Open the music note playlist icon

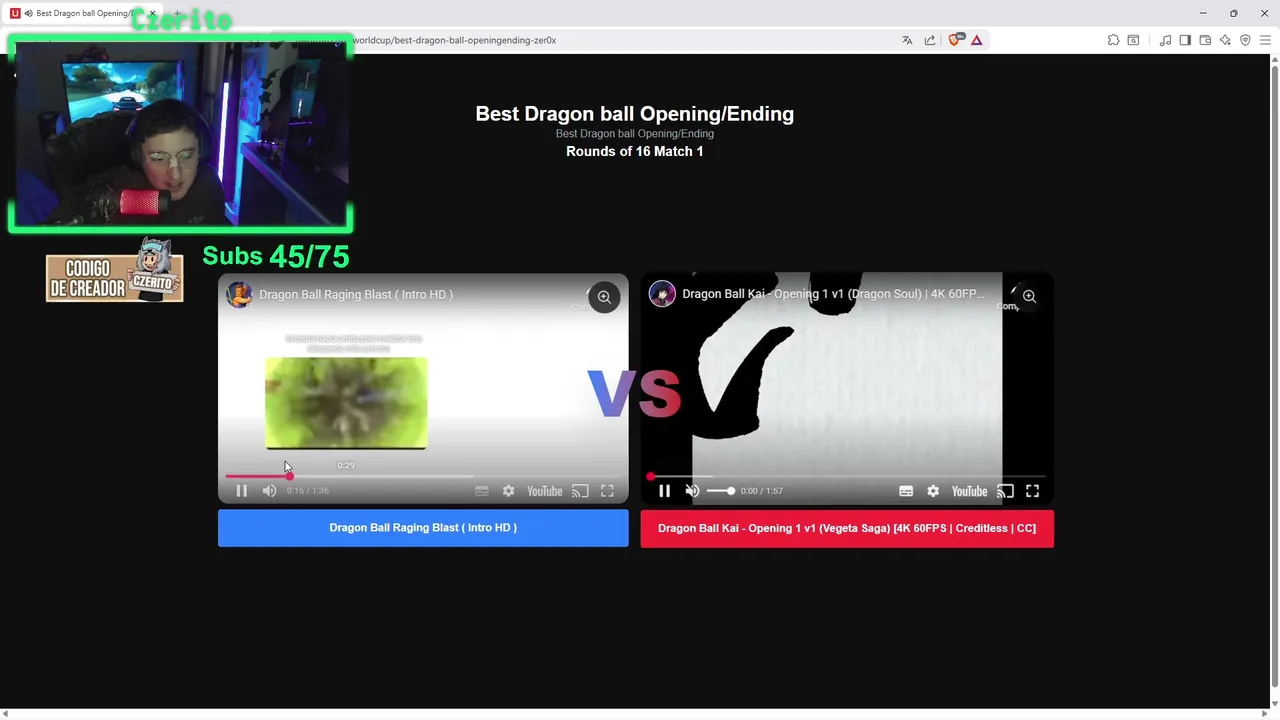tap(1165, 40)
